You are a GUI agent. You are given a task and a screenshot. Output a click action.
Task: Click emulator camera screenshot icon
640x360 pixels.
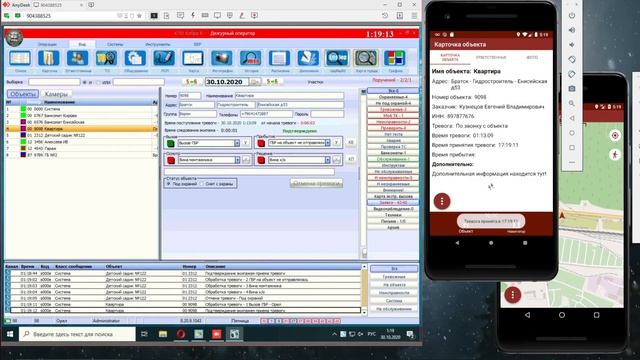572,89
